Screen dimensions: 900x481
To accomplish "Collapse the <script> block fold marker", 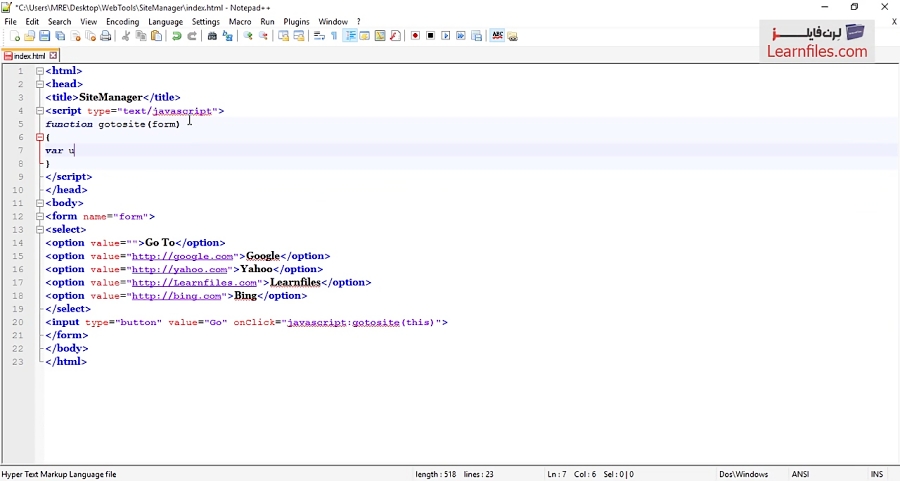I will (40, 111).
